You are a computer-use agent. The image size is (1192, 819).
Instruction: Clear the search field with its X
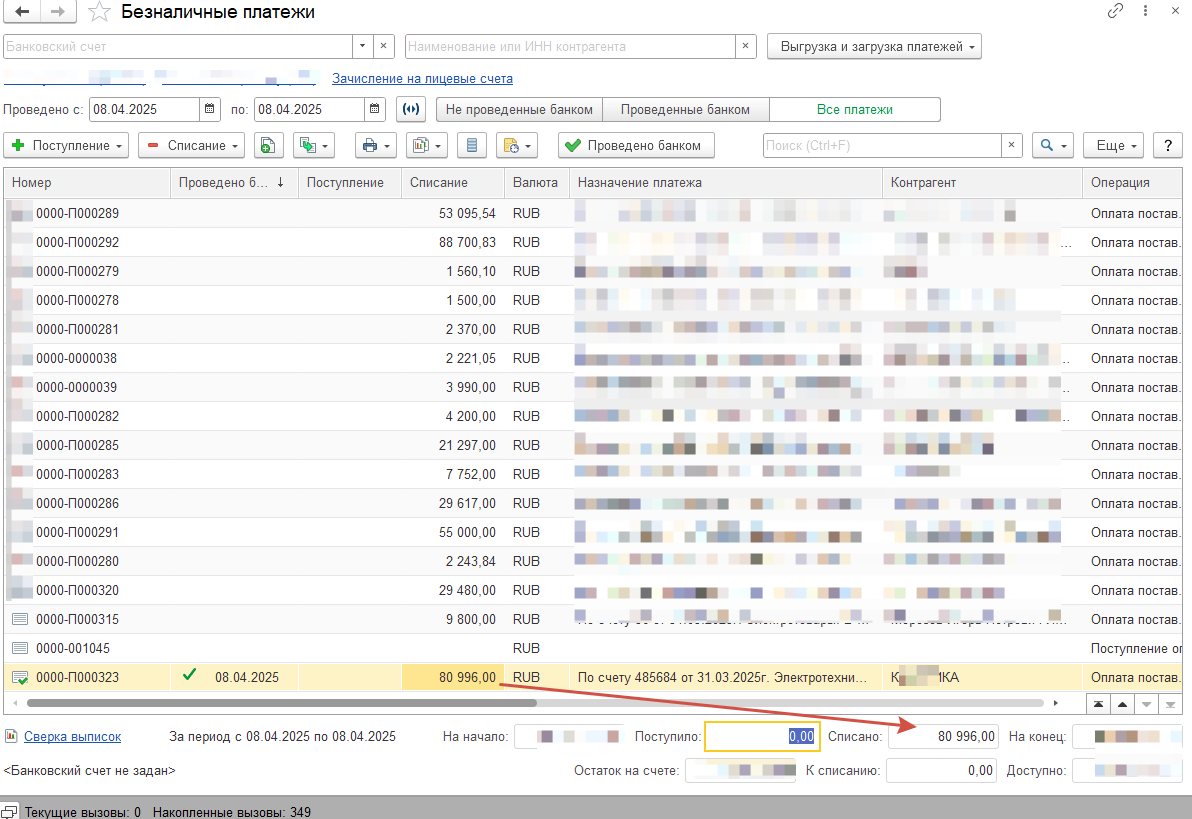point(1011,145)
